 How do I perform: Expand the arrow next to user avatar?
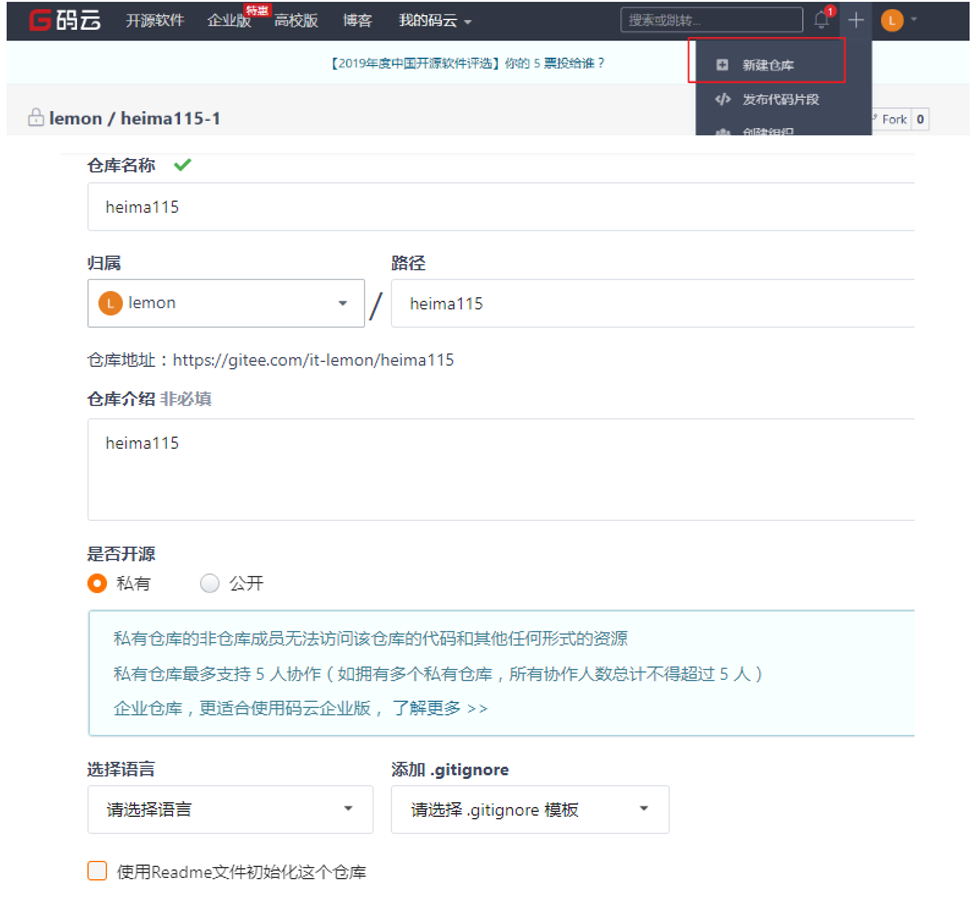tap(913, 20)
